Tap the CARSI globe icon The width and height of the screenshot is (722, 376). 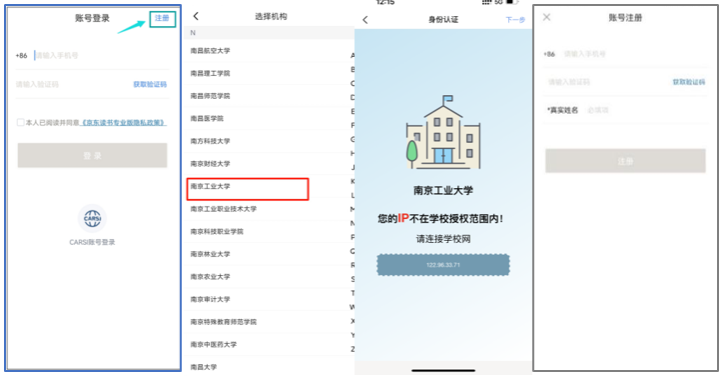(93, 219)
